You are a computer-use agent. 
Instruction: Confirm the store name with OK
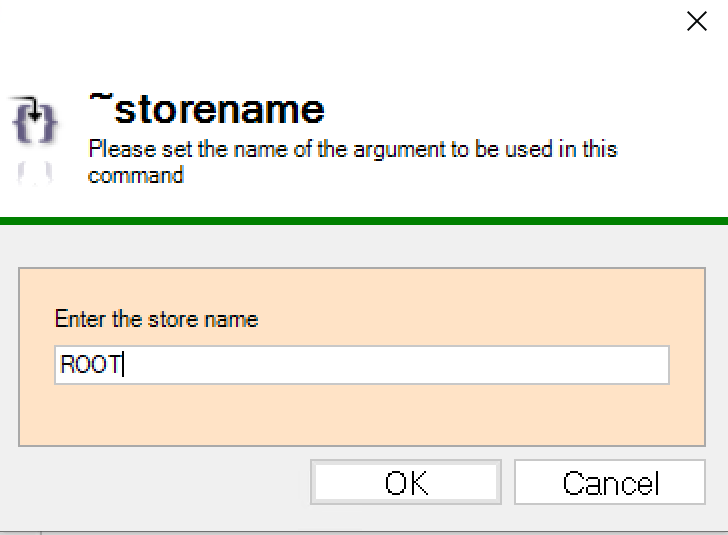point(406,483)
